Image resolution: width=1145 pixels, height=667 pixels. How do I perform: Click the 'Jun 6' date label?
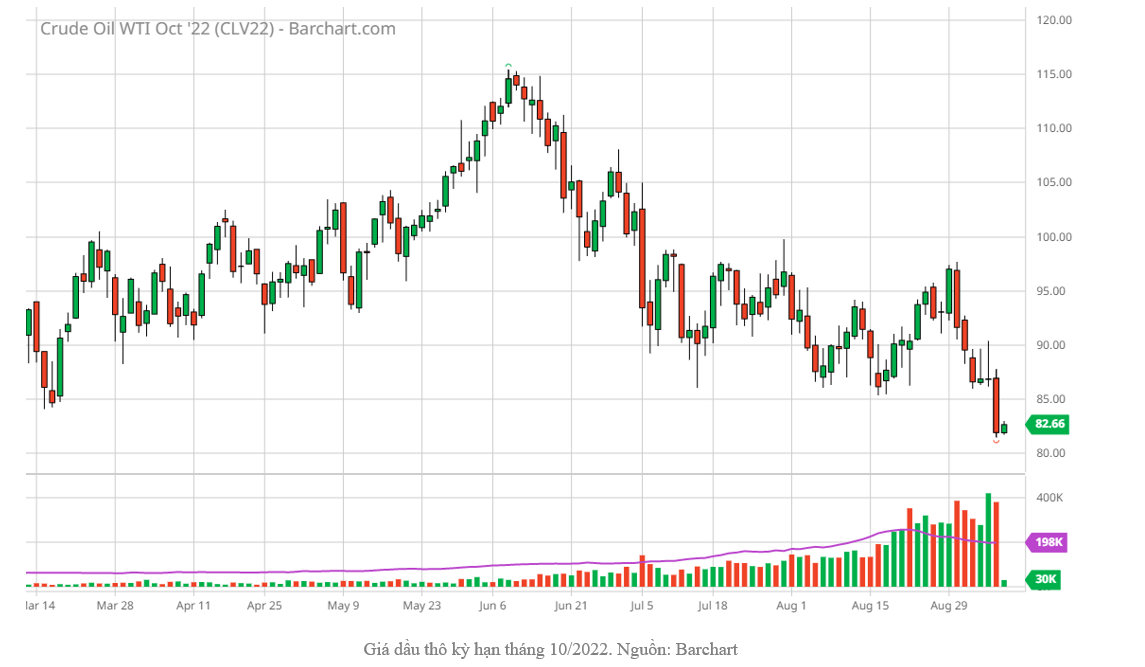[493, 605]
